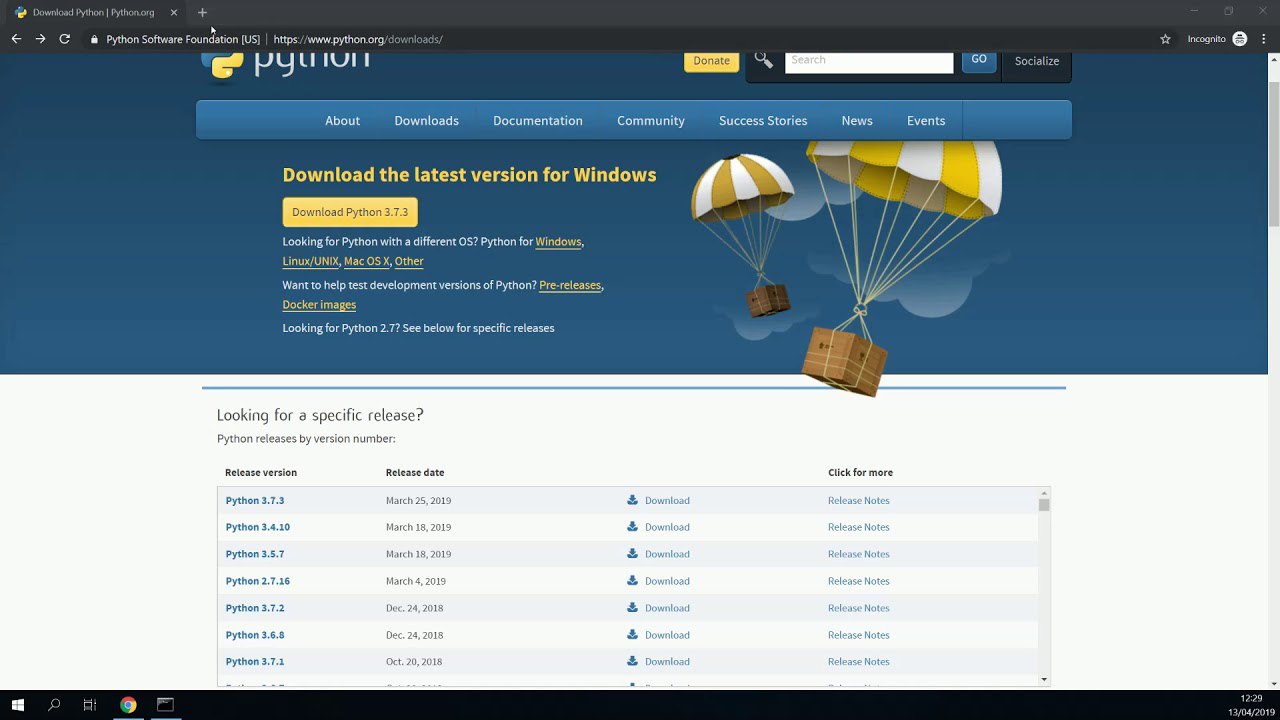Click the release list scrollbar down arrow
The height and width of the screenshot is (720, 1280).
1044,680
